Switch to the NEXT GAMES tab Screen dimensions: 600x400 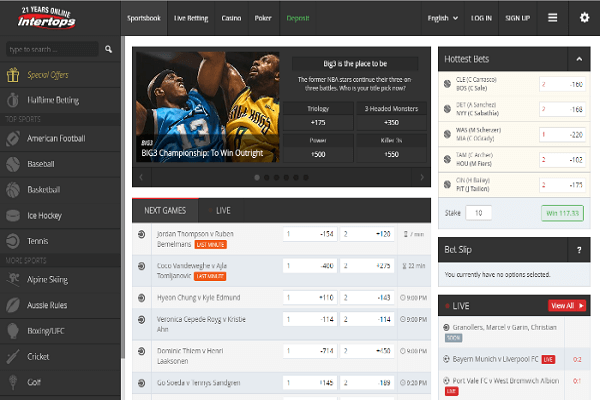click(165, 211)
